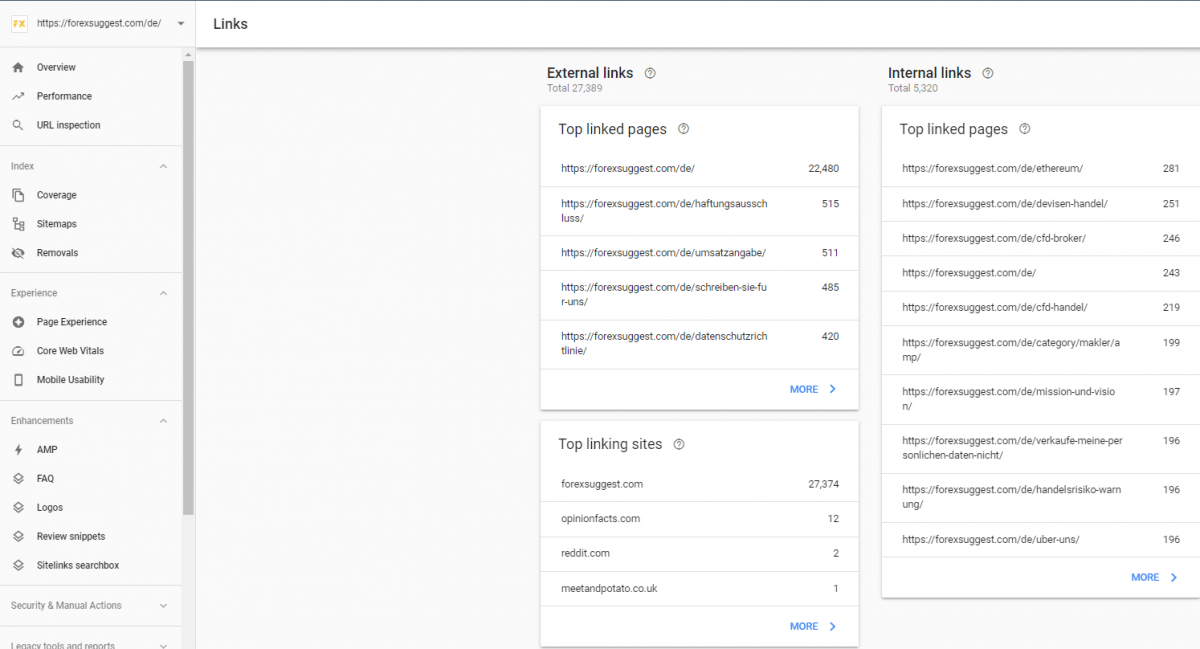Image resolution: width=1200 pixels, height=649 pixels.
Task: Click MORE under external Top linked pages
Action: coord(813,389)
